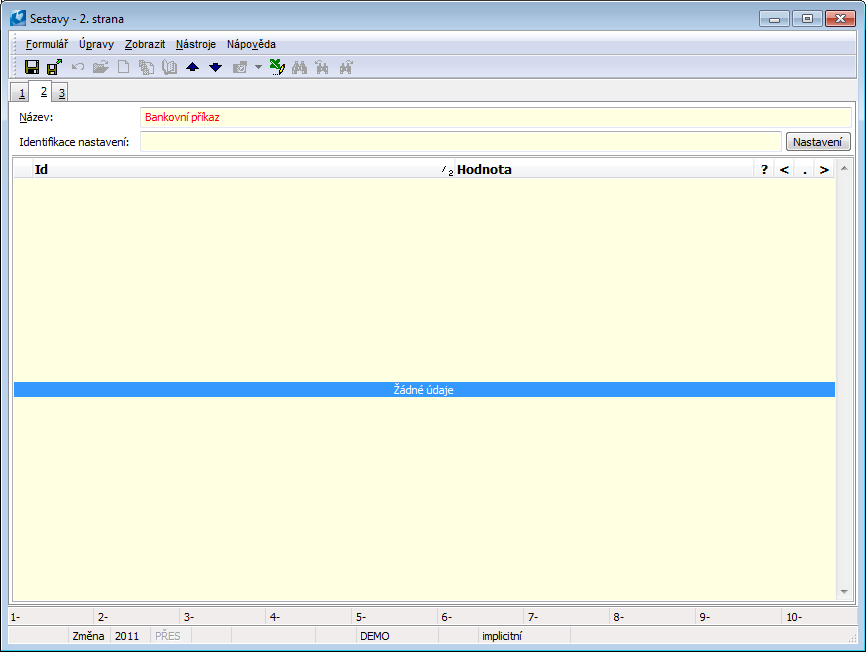This screenshot has width=866, height=652.
Task: Click the scrollbar down arrow
Action: tap(844, 592)
